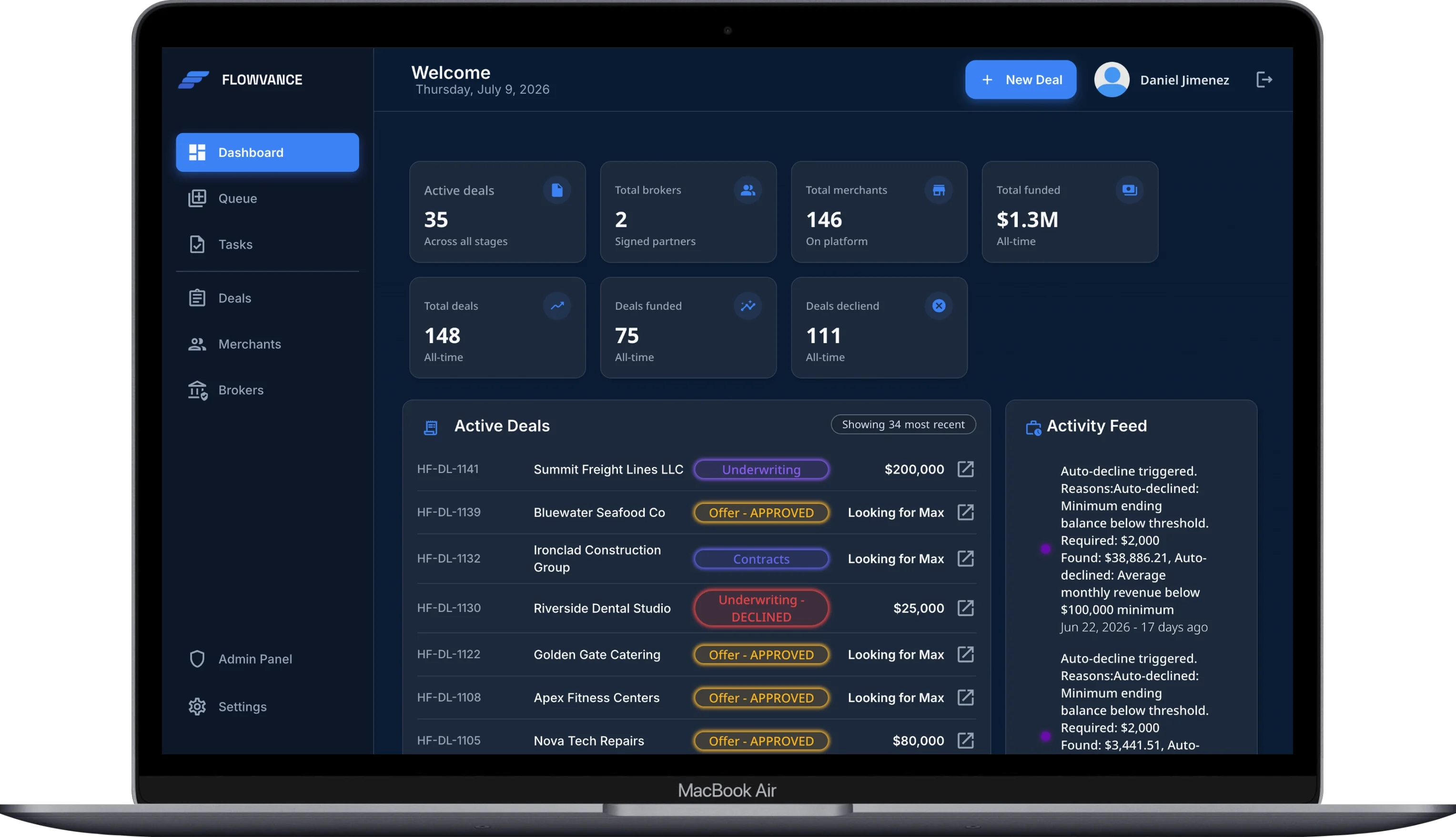Click the Underwriting - DECLINED status badge

(x=761, y=608)
